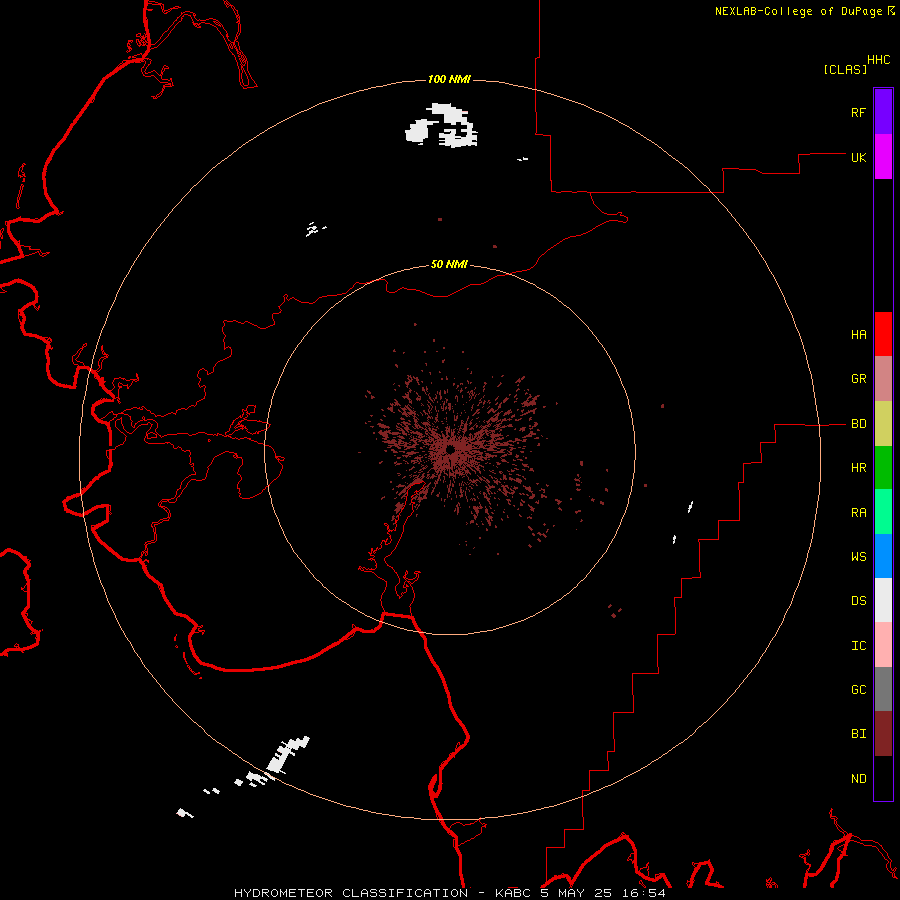Screen dimensions: 900x900
Task: Click the DS legend label
Action: (x=858, y=600)
